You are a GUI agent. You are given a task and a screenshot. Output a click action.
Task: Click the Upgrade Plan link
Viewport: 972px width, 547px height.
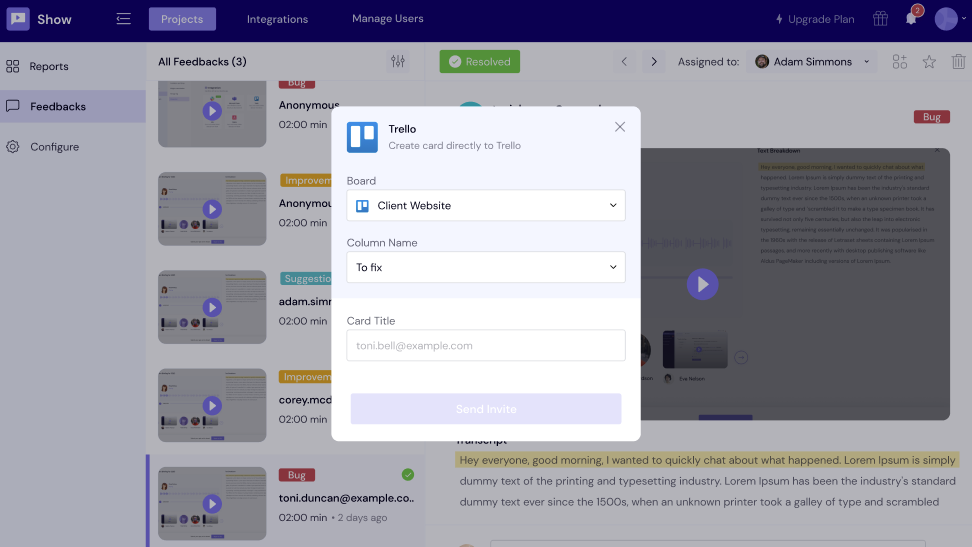click(x=815, y=19)
